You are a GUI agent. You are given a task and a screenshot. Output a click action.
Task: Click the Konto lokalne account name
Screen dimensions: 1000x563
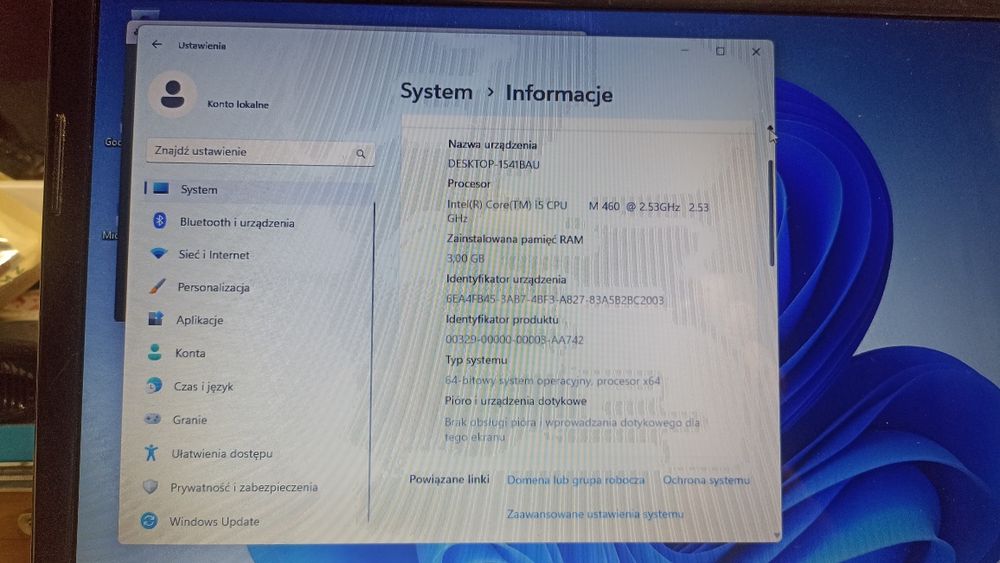point(238,104)
